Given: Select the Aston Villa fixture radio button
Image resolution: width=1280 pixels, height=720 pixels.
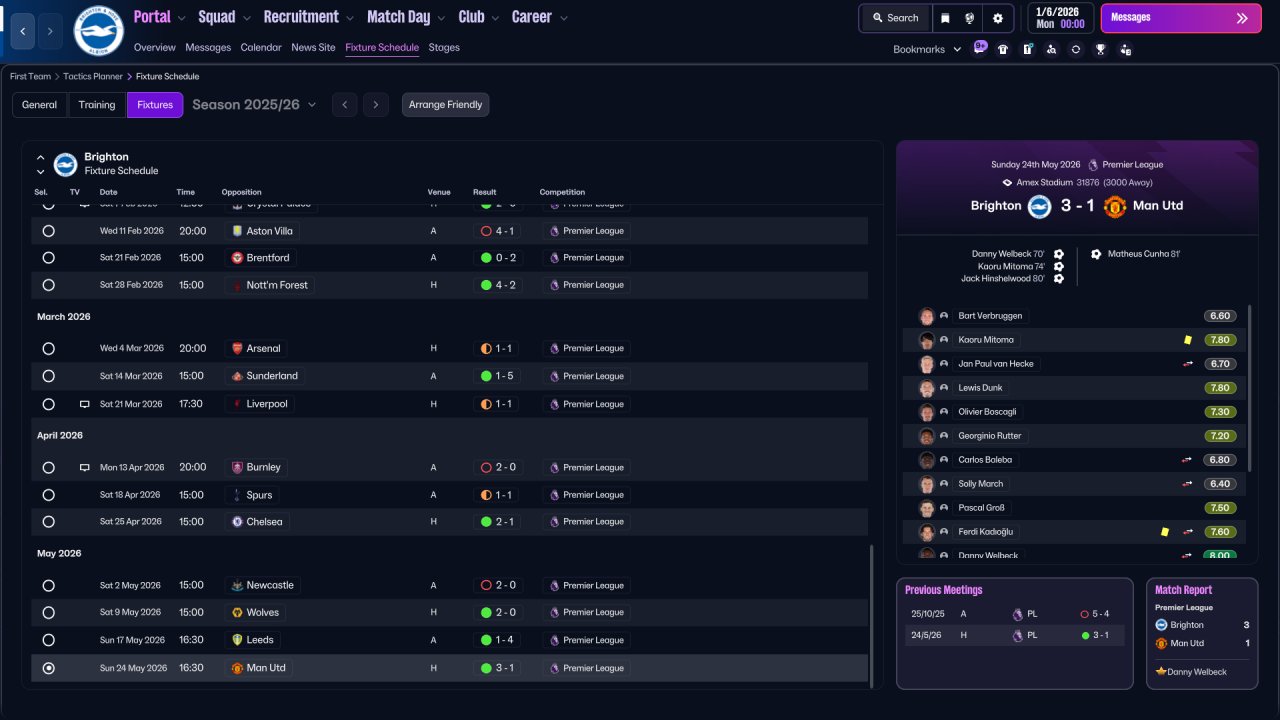Looking at the screenshot, I should coord(48,231).
